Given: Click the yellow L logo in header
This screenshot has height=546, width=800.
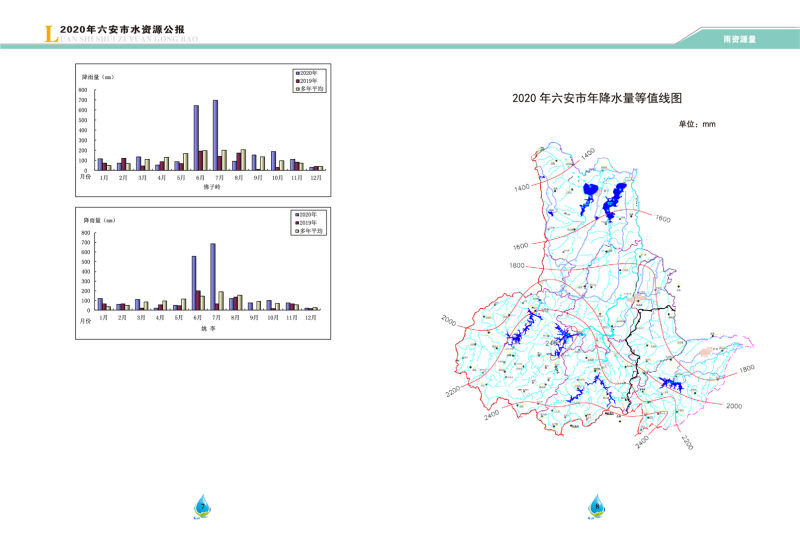Looking at the screenshot, I should tap(52, 35).
